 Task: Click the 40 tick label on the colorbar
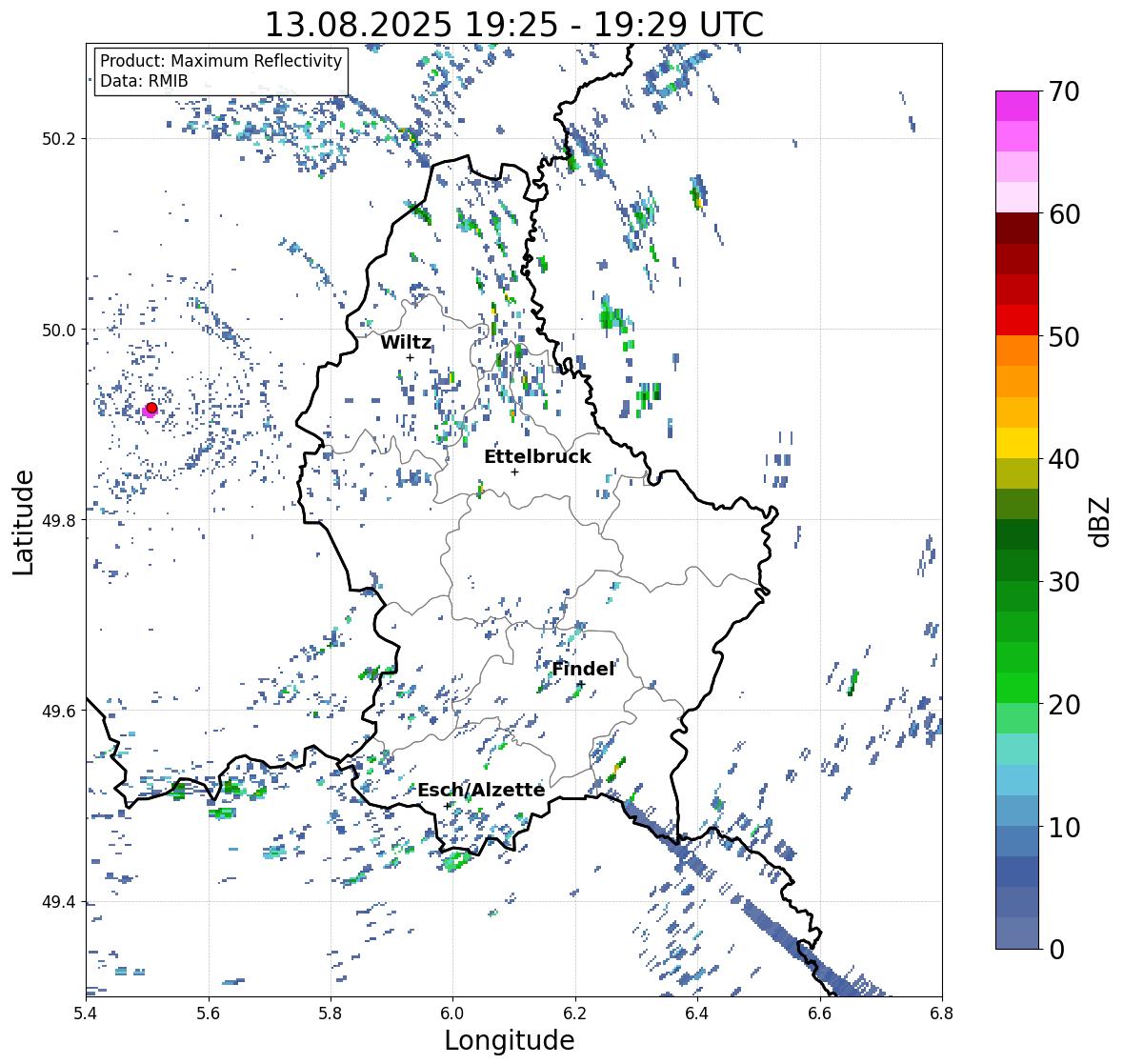click(1064, 459)
